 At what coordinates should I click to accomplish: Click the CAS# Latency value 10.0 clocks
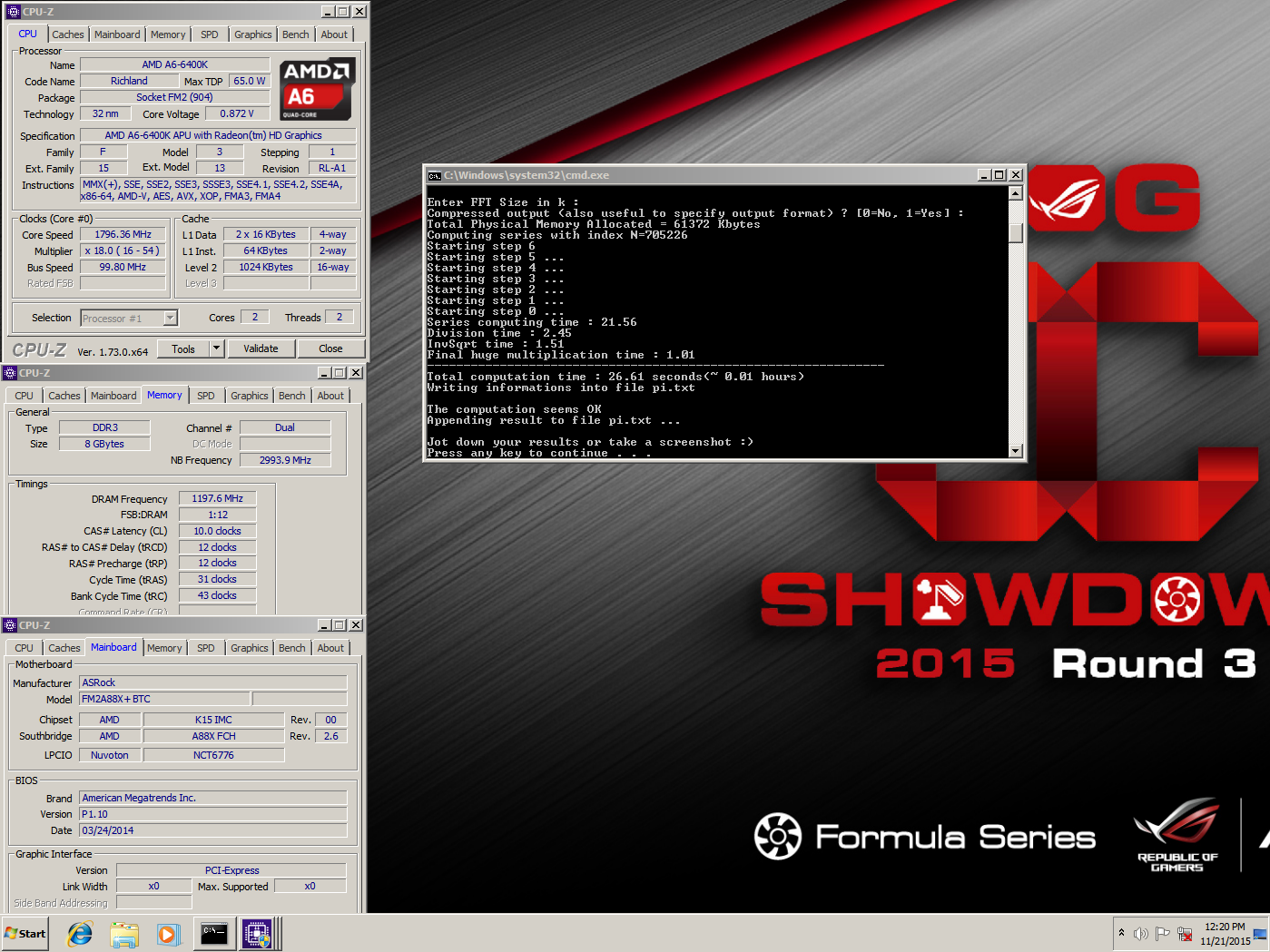coord(218,531)
